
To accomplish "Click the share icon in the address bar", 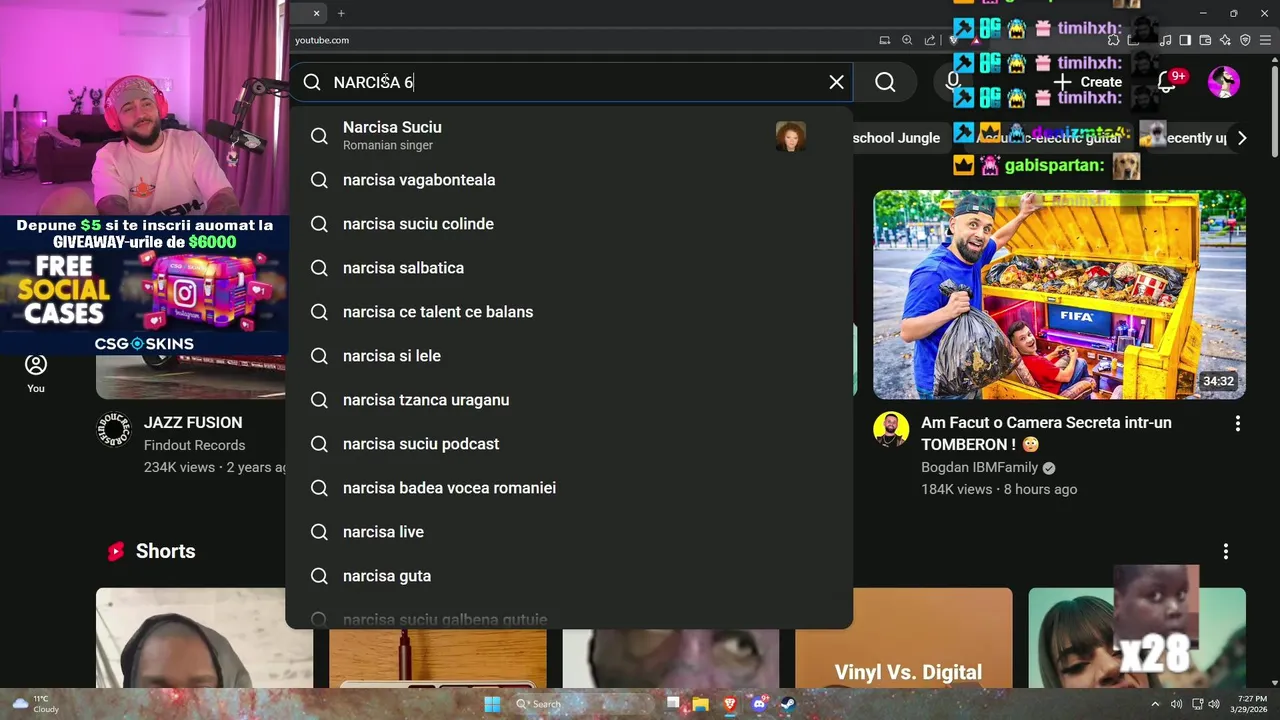I will (930, 40).
